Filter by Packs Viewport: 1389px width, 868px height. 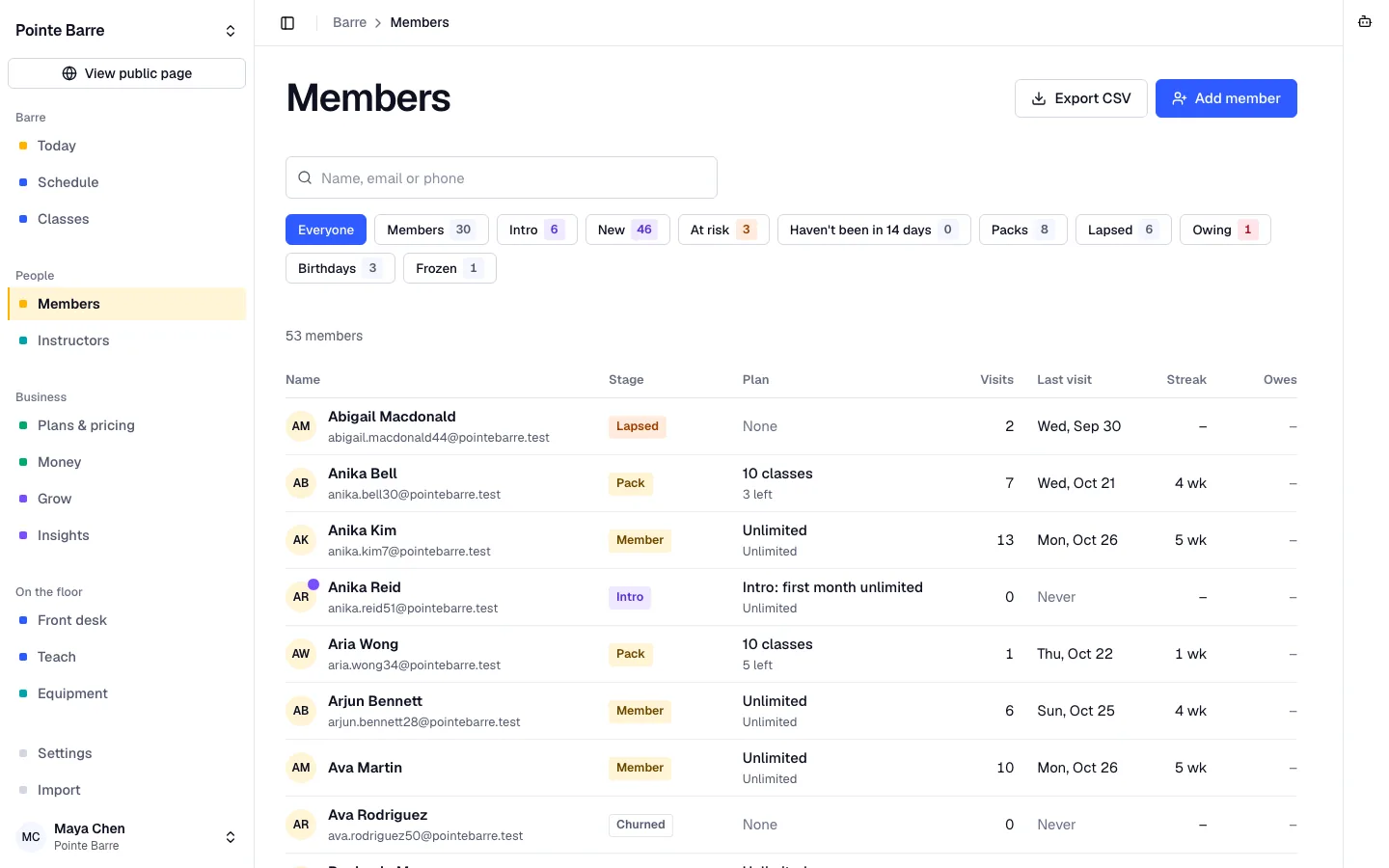tap(1023, 230)
